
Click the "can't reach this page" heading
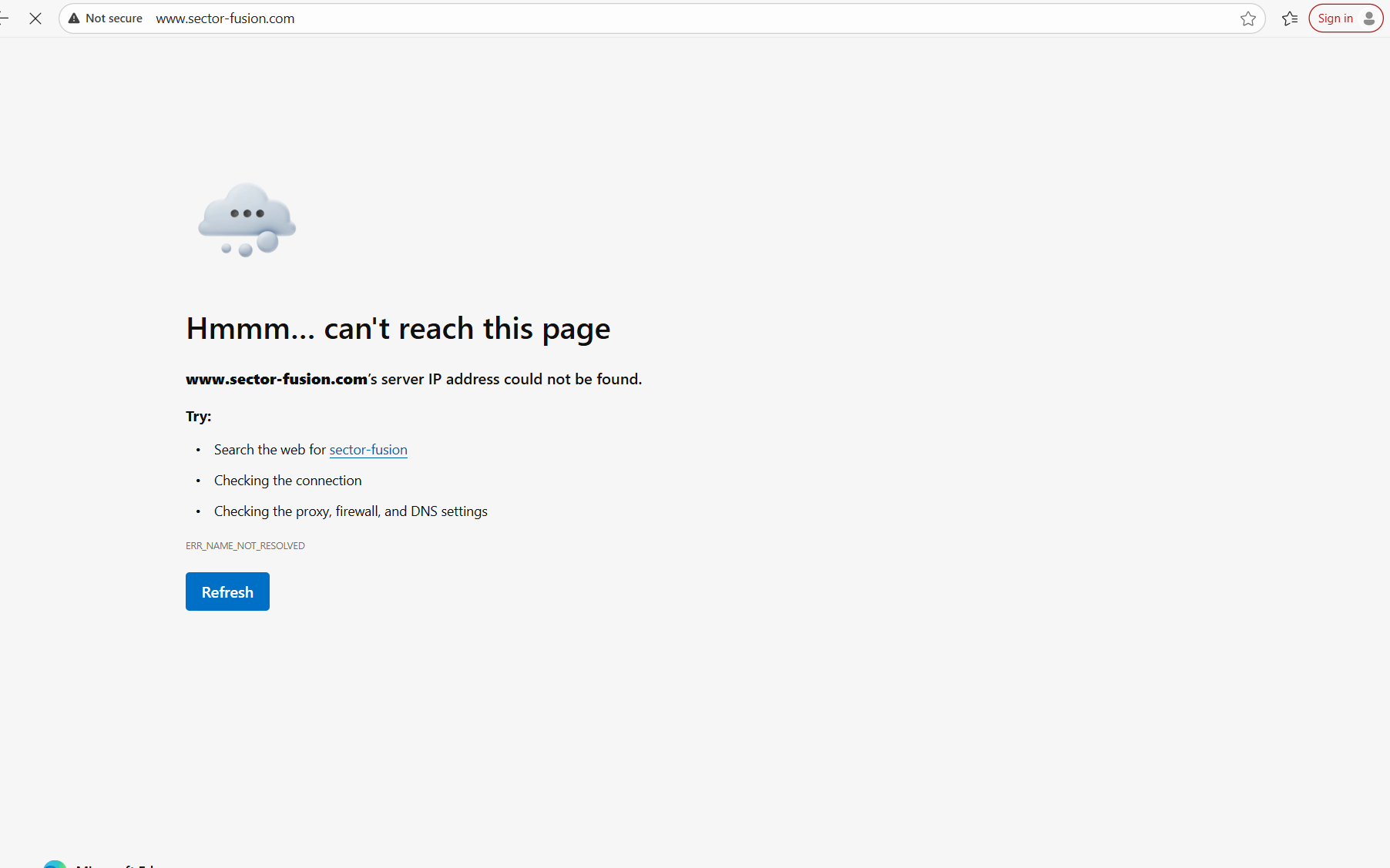pos(398,329)
